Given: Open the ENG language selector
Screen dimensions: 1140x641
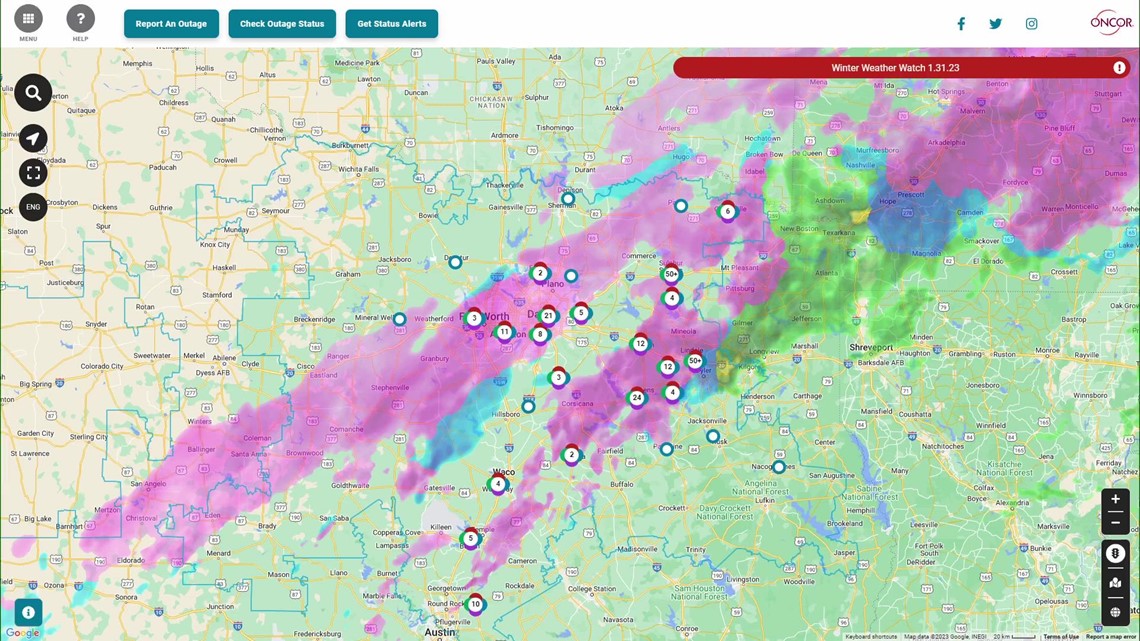Looking at the screenshot, I should point(33,206).
